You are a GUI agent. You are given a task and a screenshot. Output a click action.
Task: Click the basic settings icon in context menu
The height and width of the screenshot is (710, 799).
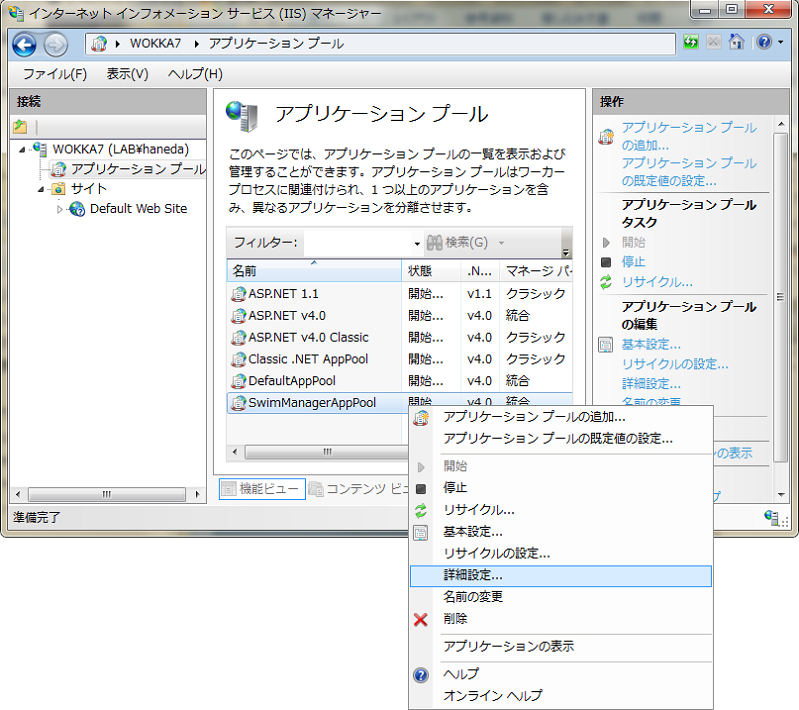(420, 533)
